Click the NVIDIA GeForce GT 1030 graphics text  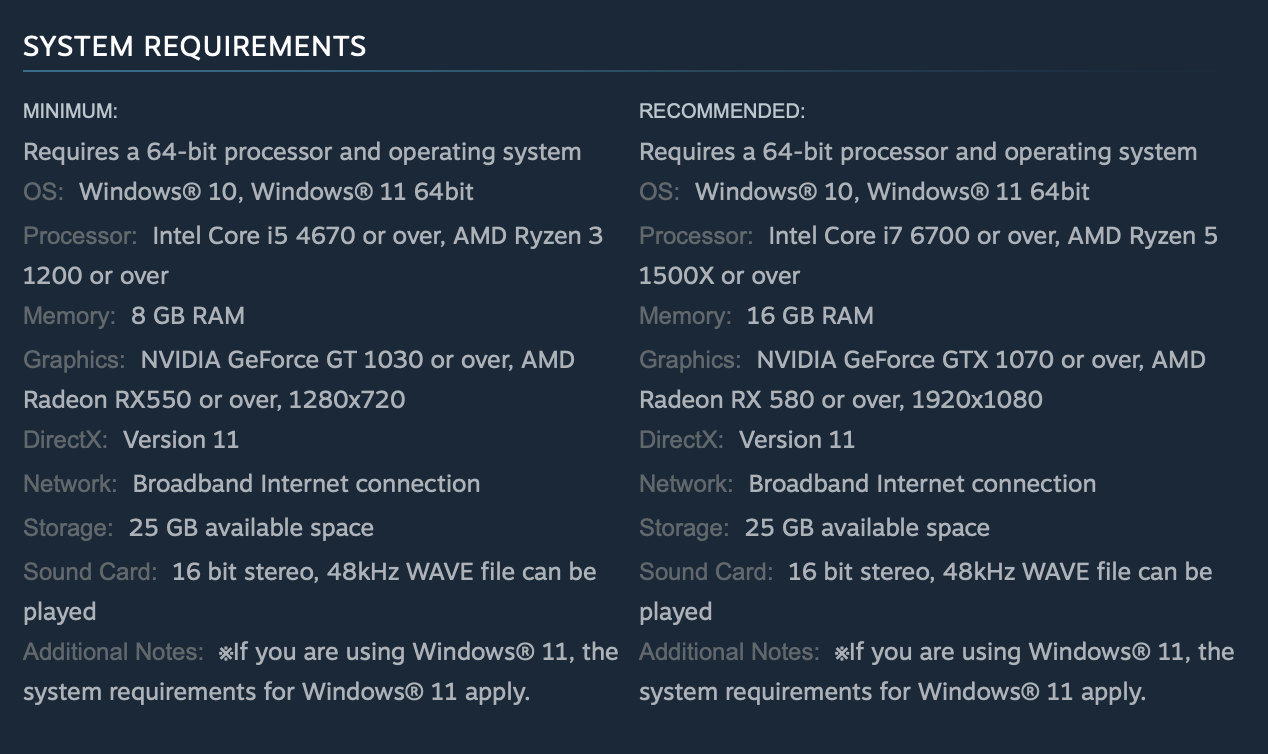282,360
